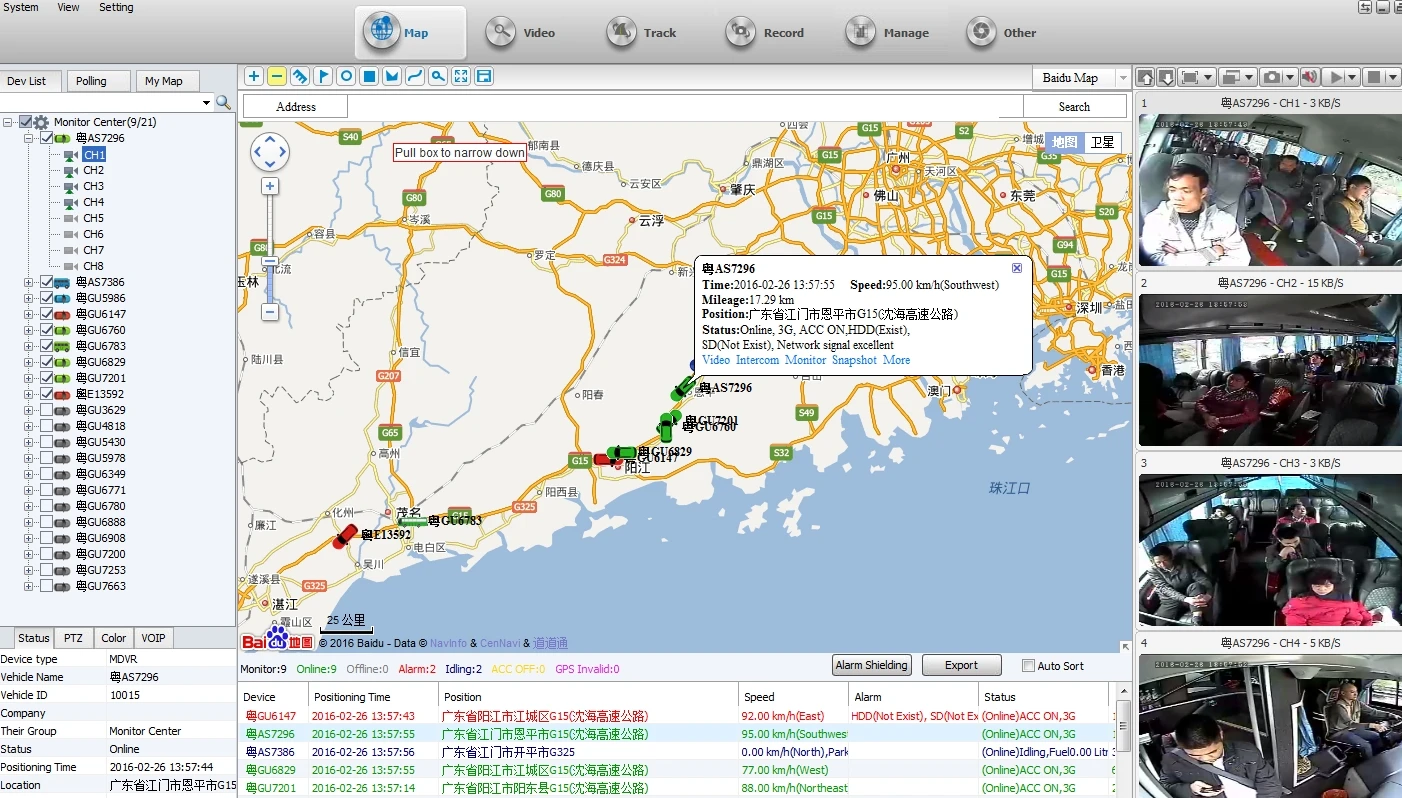This screenshot has width=1402, height=798.
Task: Switch the map to full screen view
Action: pyautogui.click(x=460, y=76)
